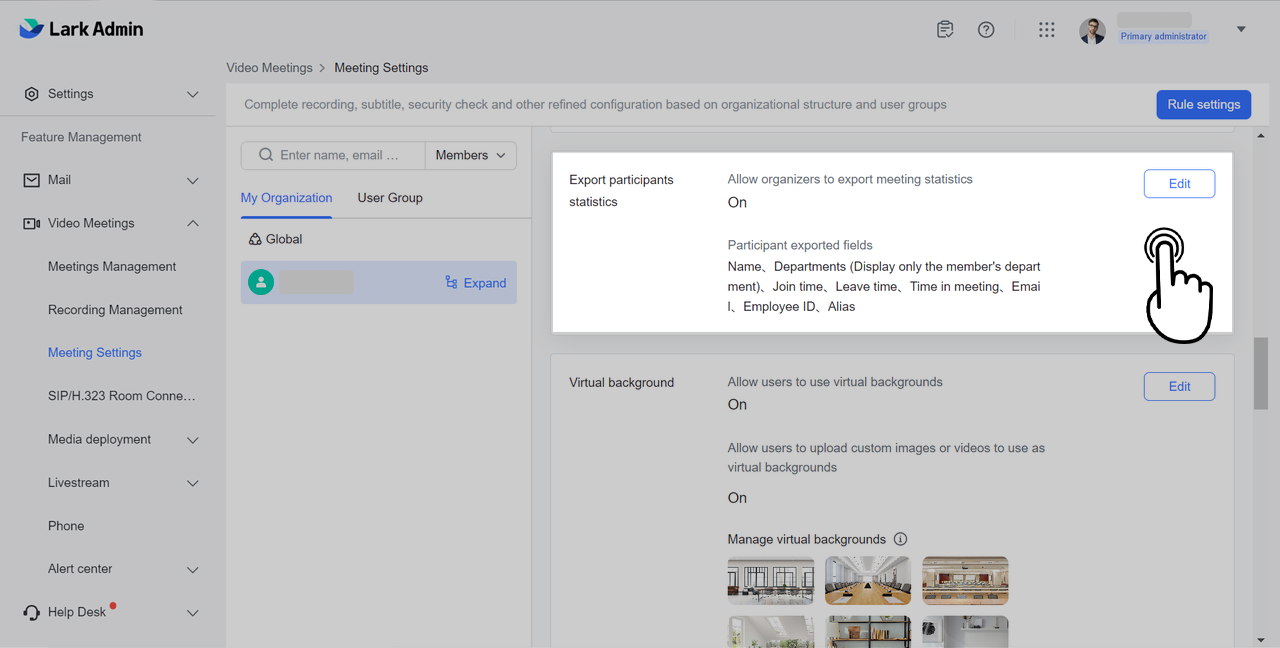Click the Global organization icon
This screenshot has width=1280, height=648.
coord(255,239)
